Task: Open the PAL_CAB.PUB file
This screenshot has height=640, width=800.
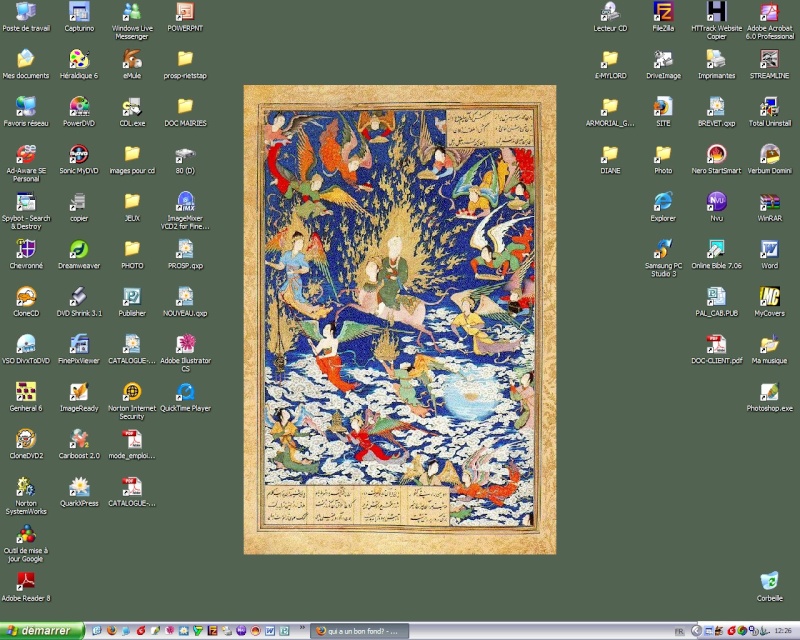Action: pyautogui.click(x=716, y=301)
